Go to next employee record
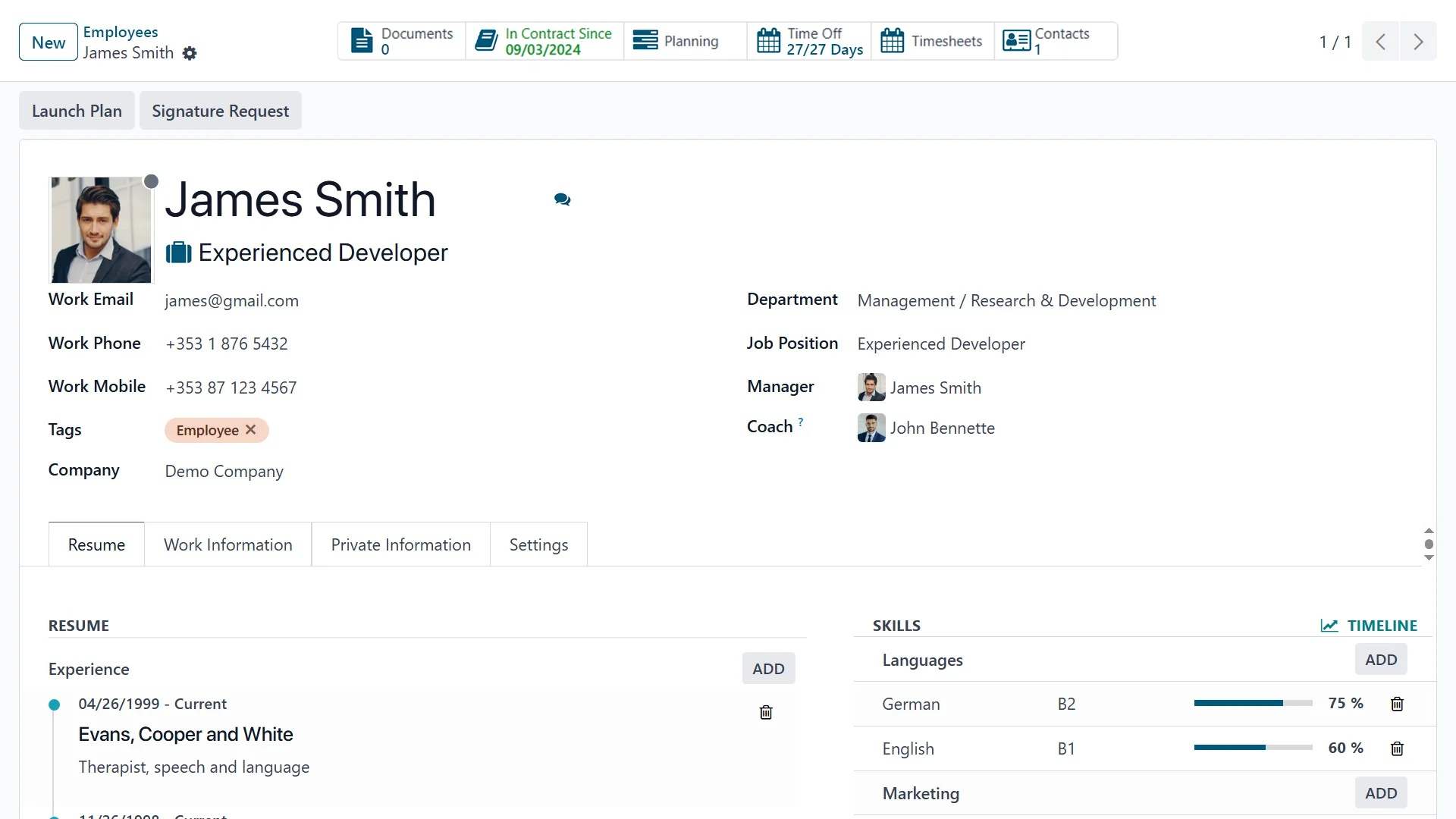 coord(1418,42)
